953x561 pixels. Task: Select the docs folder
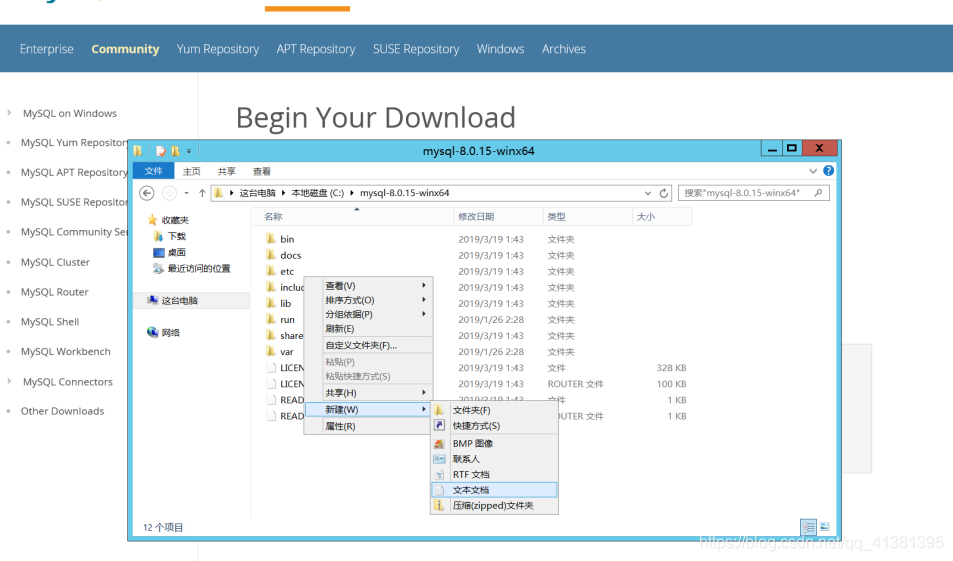(290, 255)
